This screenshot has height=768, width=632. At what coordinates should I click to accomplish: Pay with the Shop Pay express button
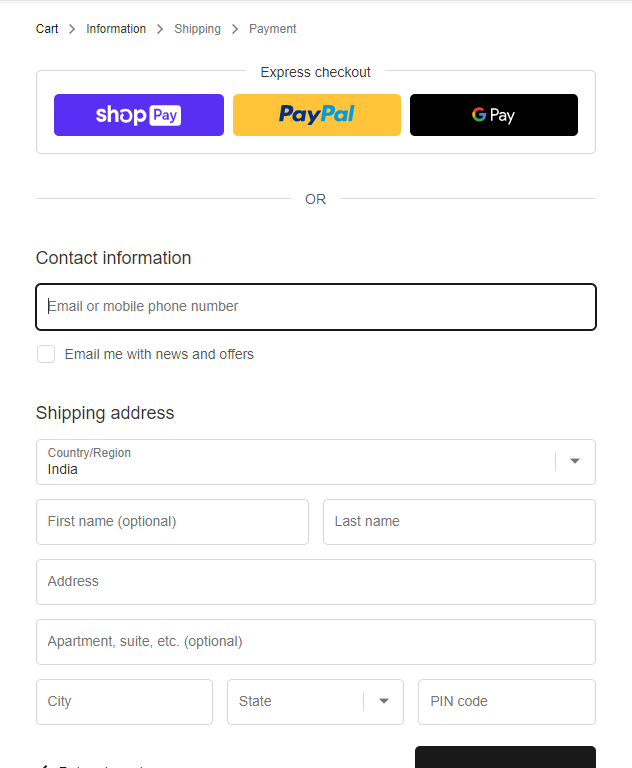tap(139, 115)
